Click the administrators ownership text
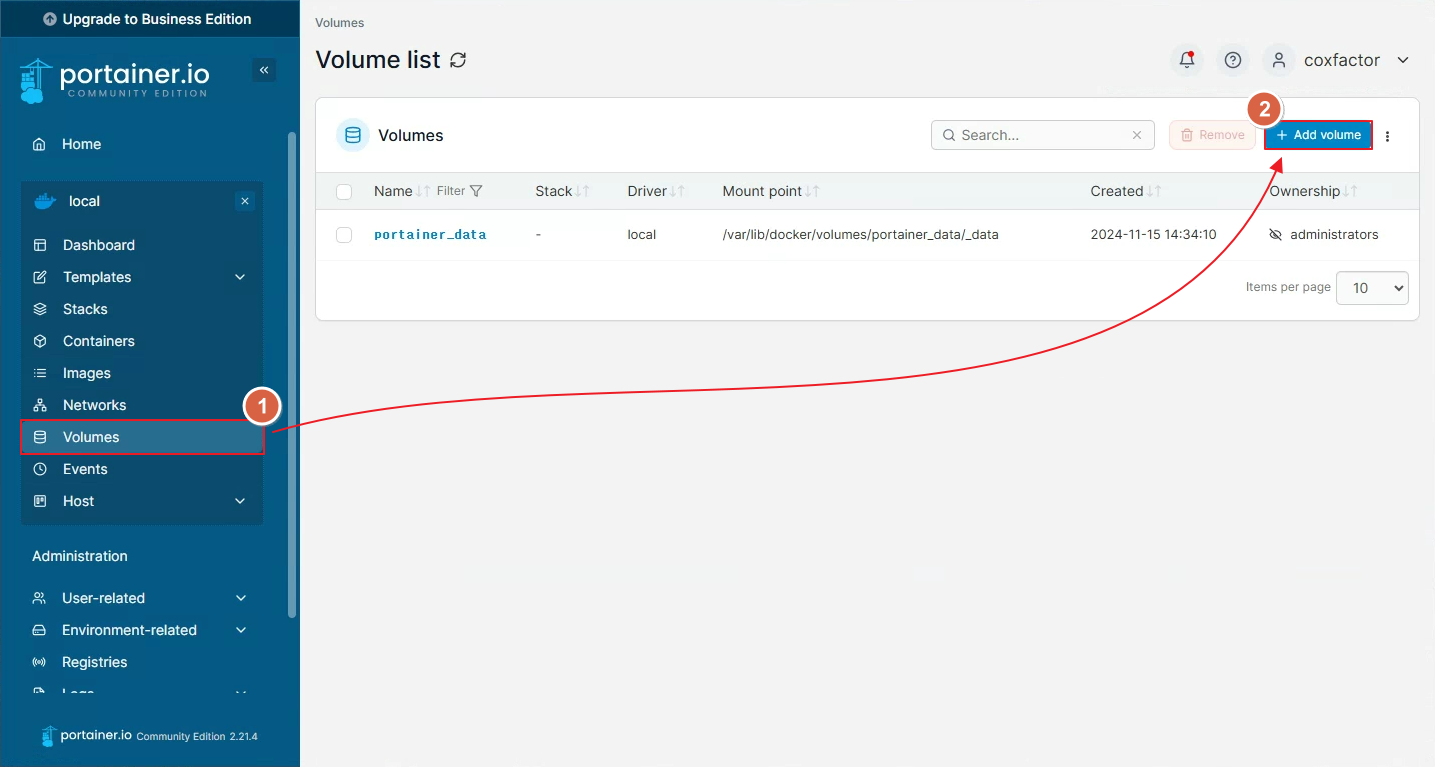This screenshot has width=1435, height=767. [x=1334, y=235]
